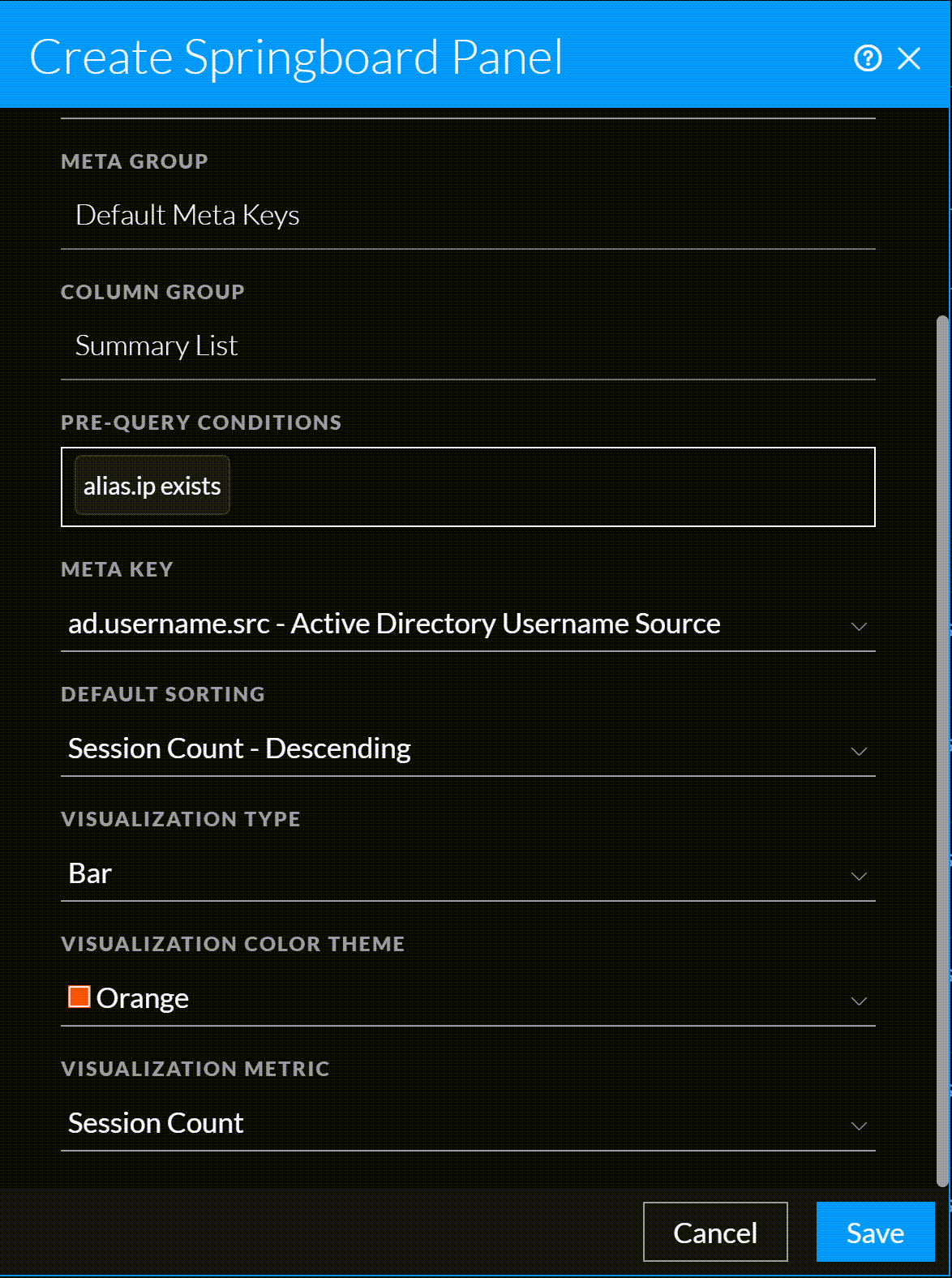Click the chevron arrow on Visualization Type row
Image resolution: width=952 pixels, height=1278 pixels.
click(x=859, y=876)
